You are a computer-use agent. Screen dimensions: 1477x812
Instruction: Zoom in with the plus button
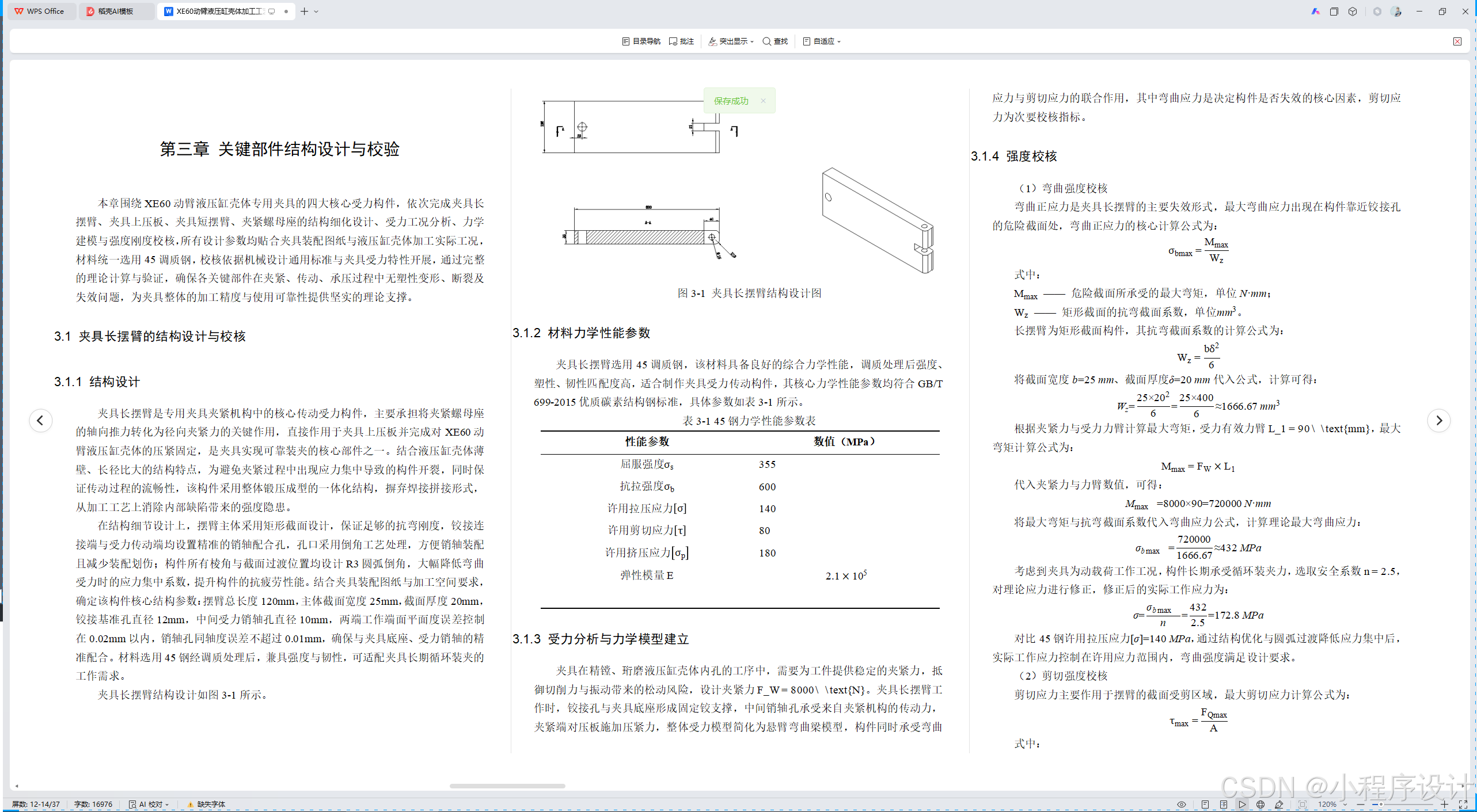pyautogui.click(x=1444, y=805)
